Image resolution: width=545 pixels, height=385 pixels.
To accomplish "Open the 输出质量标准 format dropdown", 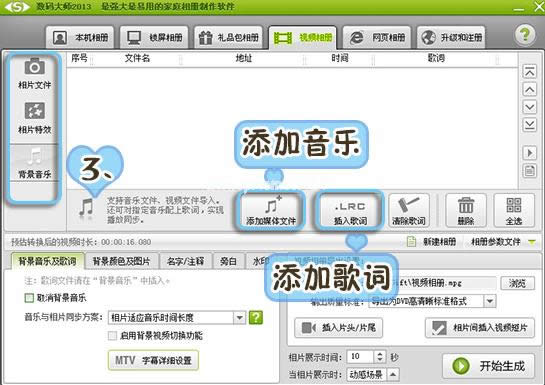I will coord(490,301).
